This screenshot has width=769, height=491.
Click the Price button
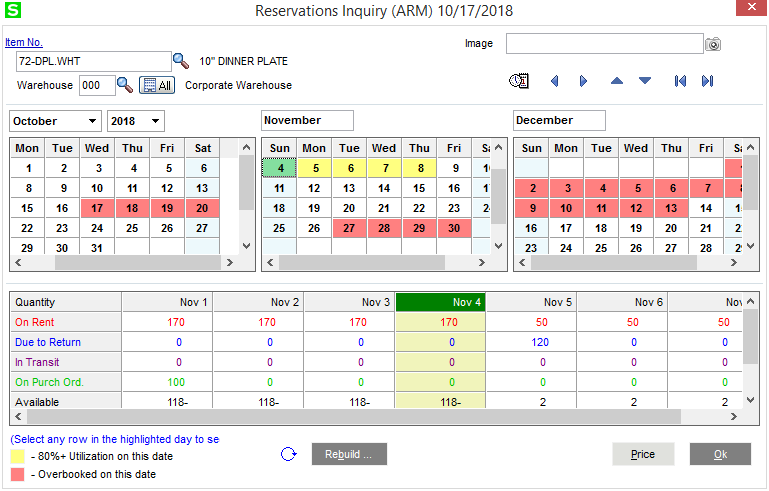pos(643,454)
